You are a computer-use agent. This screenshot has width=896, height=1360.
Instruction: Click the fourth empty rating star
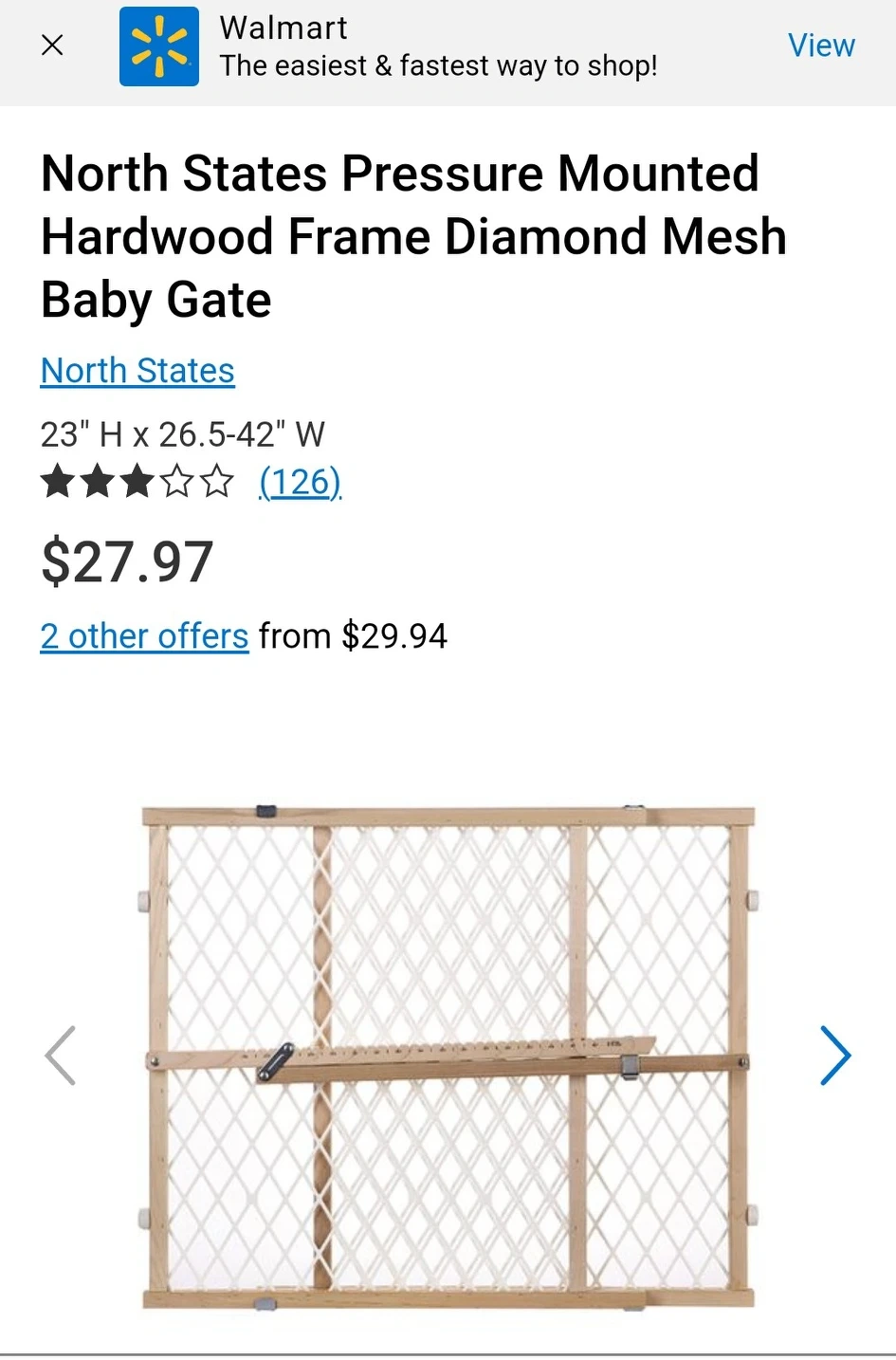(177, 482)
